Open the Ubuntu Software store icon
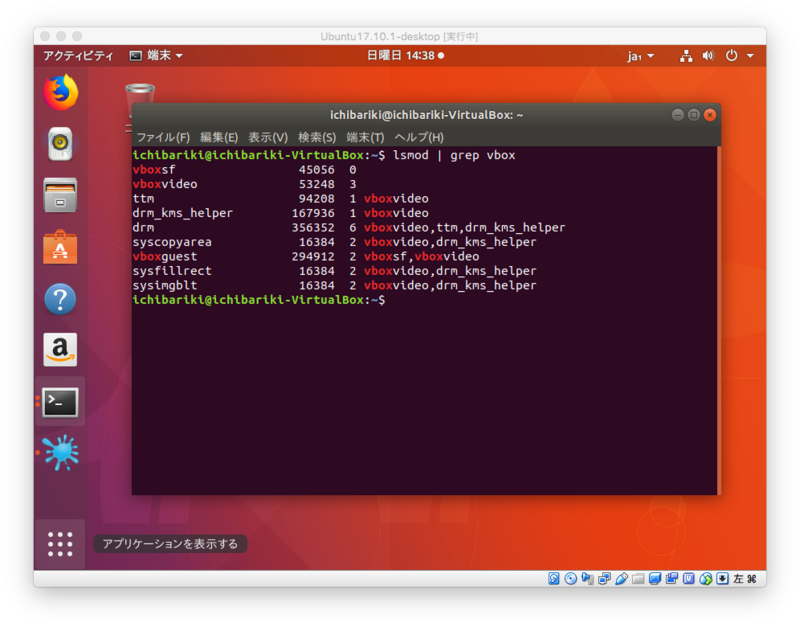 [x=60, y=243]
